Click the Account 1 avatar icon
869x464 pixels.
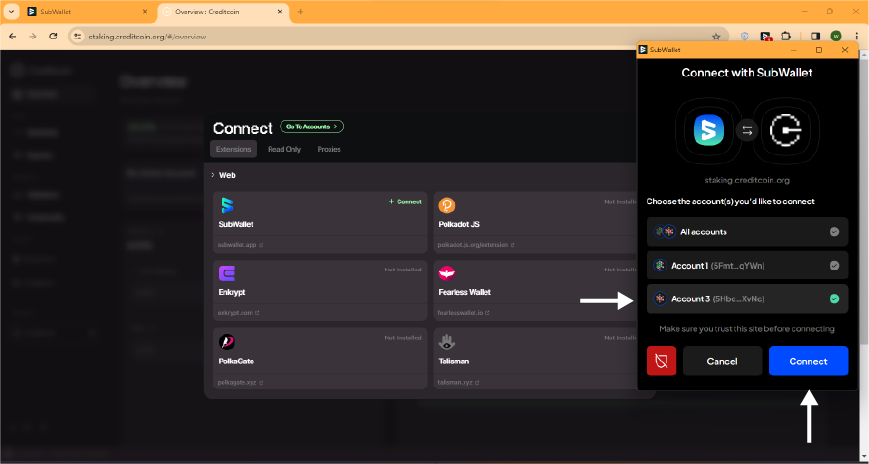(x=660, y=266)
